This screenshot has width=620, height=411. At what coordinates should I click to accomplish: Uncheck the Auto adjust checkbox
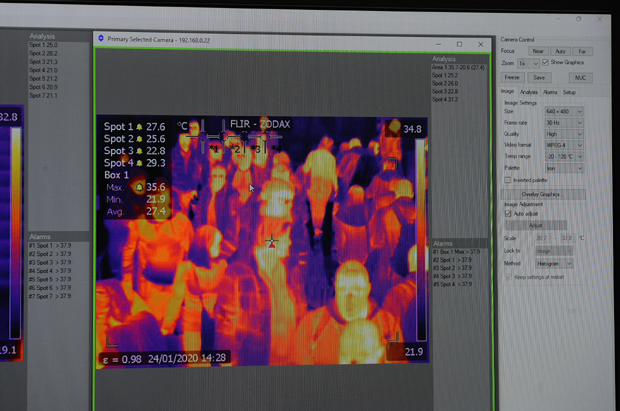[x=508, y=213]
